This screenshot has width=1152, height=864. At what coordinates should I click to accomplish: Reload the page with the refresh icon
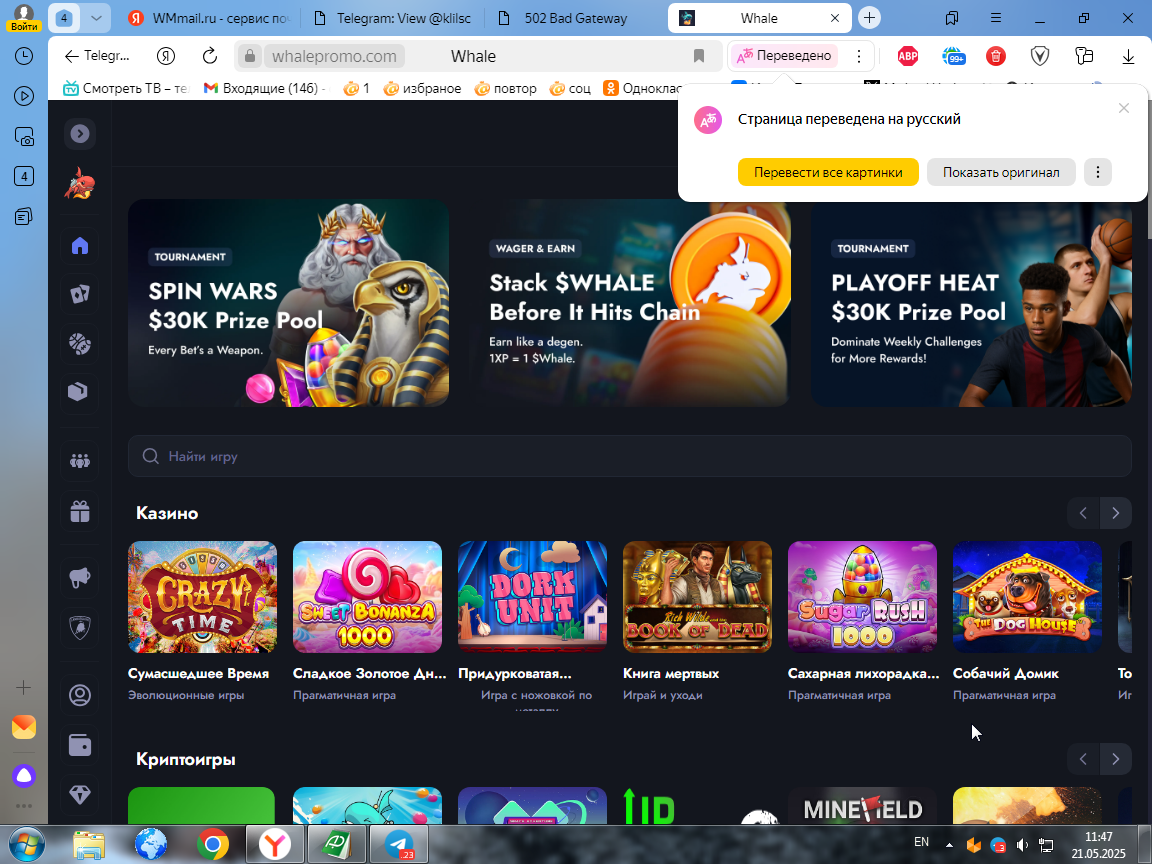pos(209,56)
